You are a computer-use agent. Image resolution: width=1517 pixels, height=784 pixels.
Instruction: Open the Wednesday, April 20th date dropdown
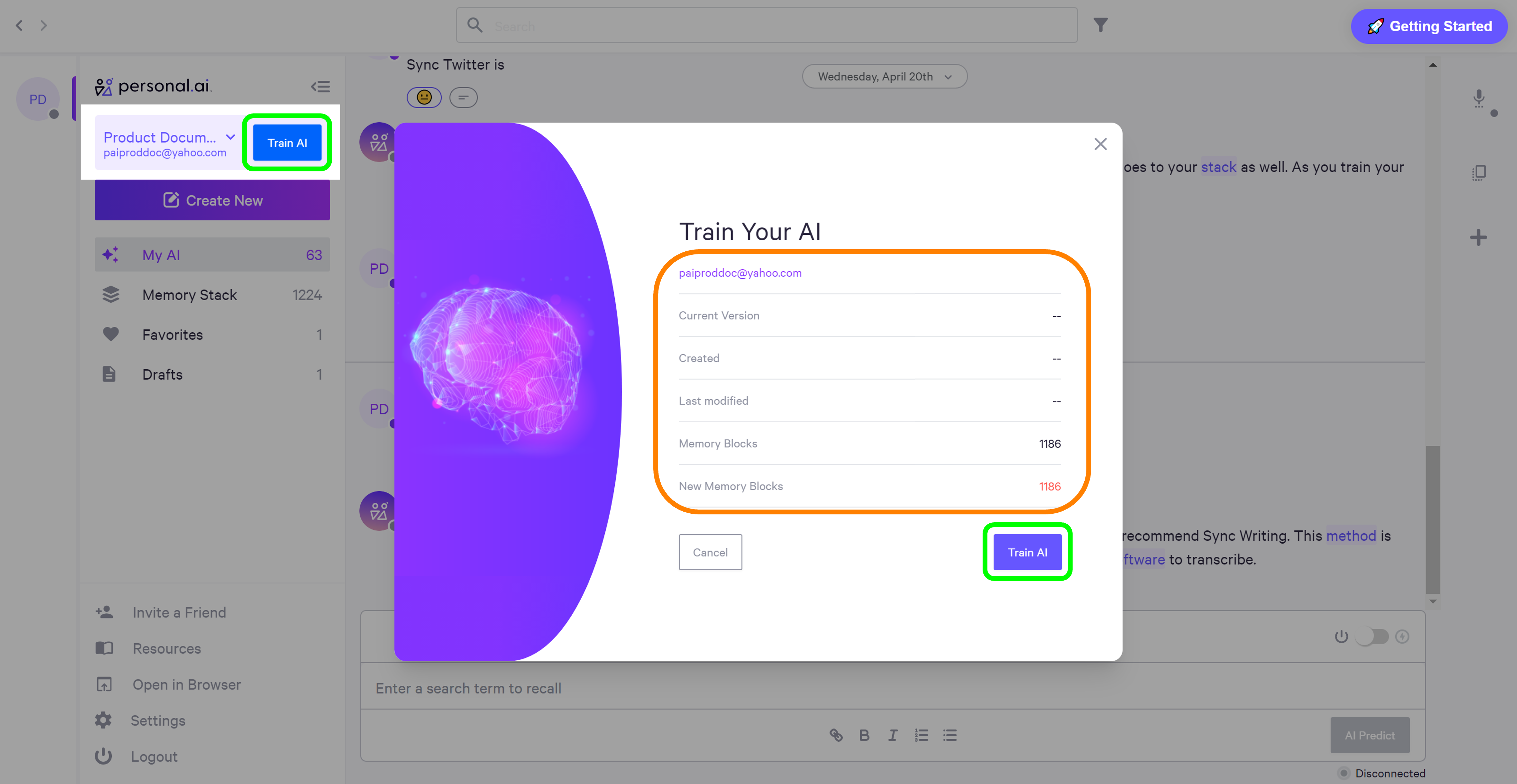click(884, 77)
